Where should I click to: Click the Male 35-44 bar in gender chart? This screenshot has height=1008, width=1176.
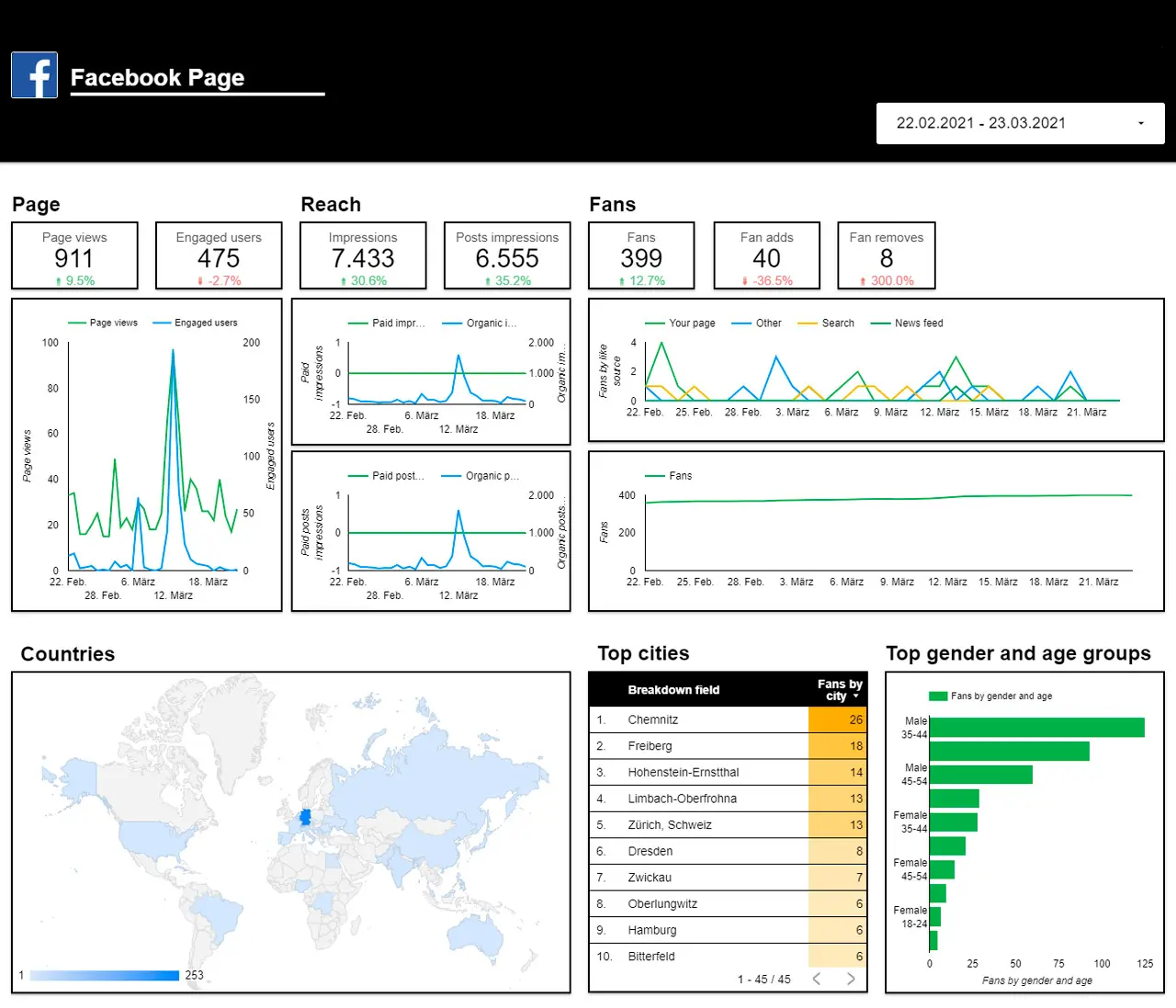[x=1037, y=728]
